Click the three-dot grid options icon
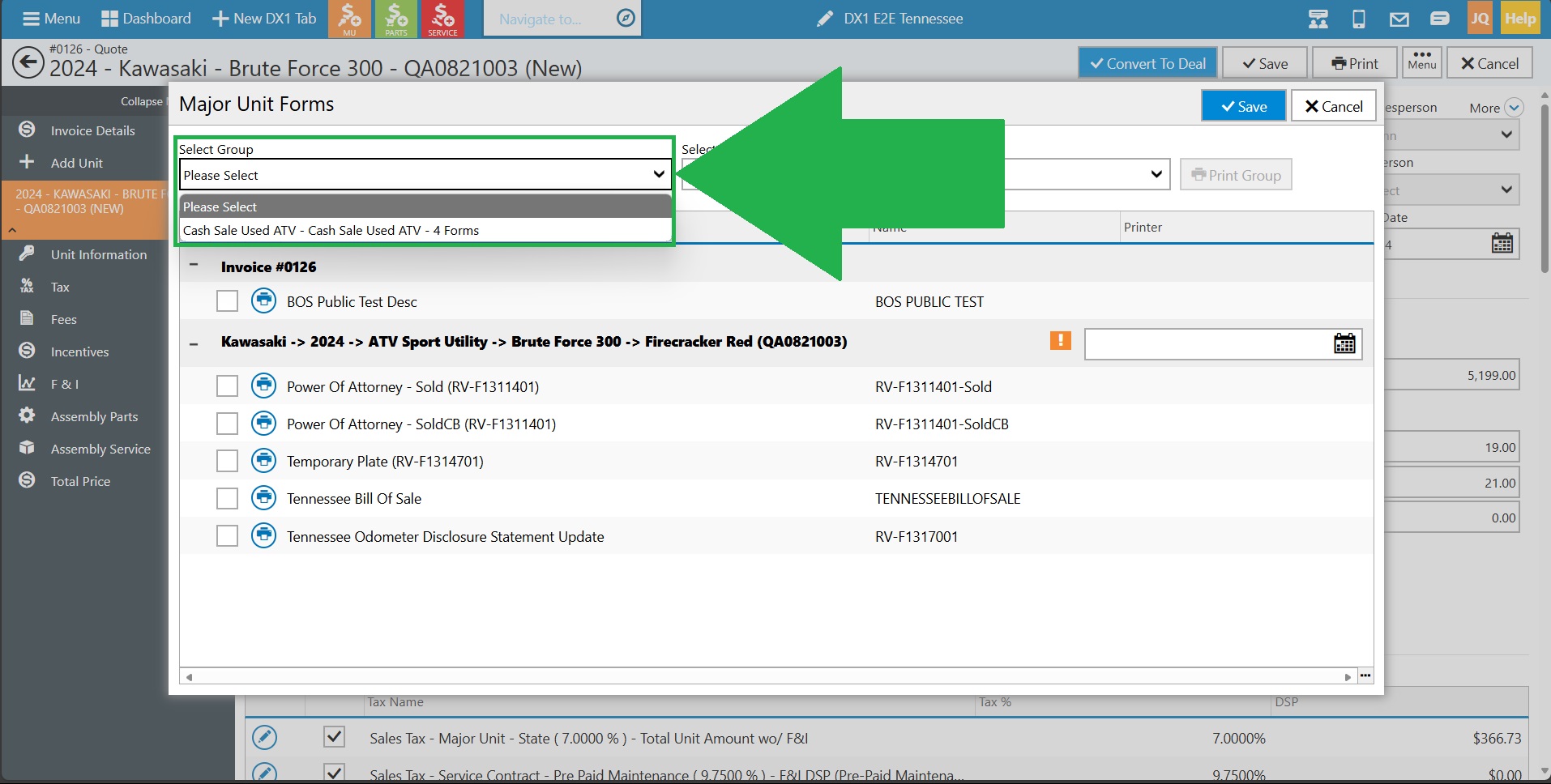This screenshot has height=784, width=1551. pyautogui.click(x=1365, y=675)
